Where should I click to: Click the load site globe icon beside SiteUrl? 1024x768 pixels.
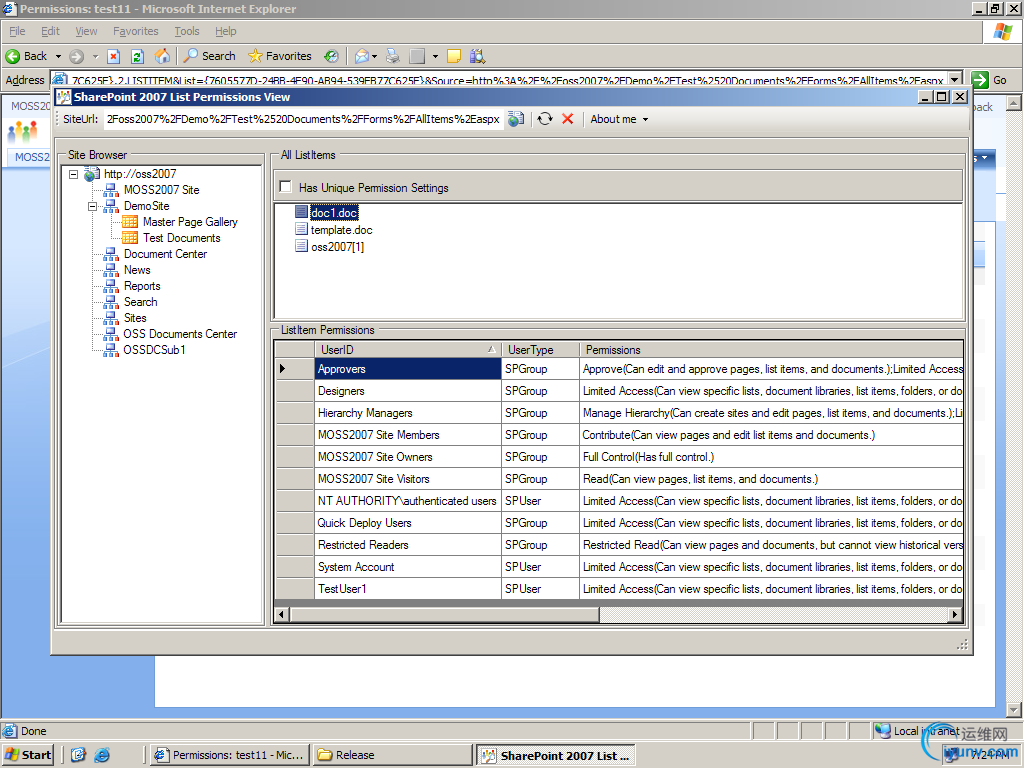[515, 119]
